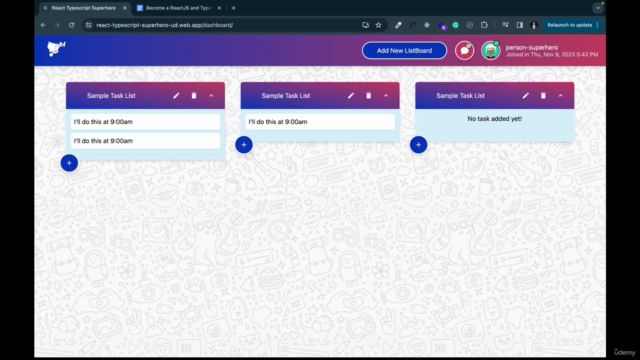The width and height of the screenshot is (640, 360).
Task: Close the 'Become a ReactJS' tab
Action: click(219, 8)
